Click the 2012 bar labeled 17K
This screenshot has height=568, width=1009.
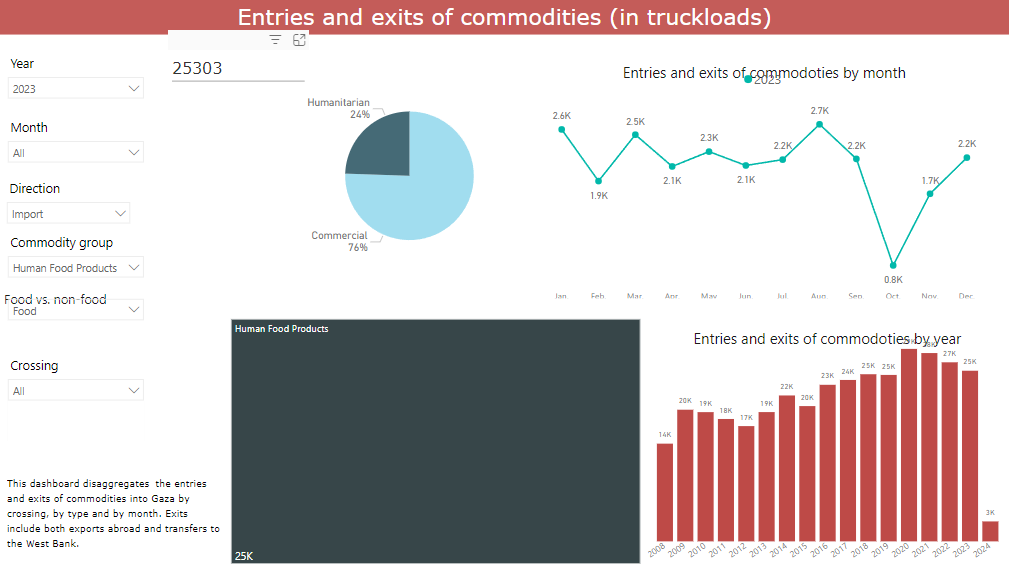(x=746, y=484)
